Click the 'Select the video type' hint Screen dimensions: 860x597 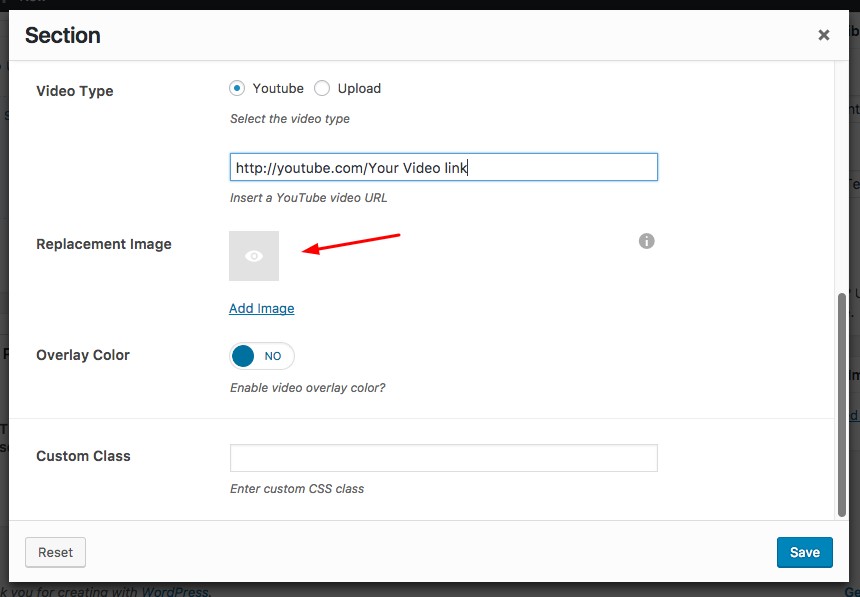(x=290, y=119)
